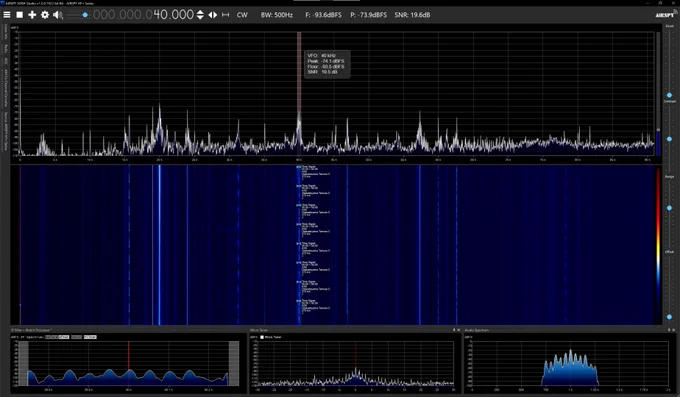Image resolution: width=680 pixels, height=397 pixels.
Task: Click the plus icon to add a new slice
Action: pos(32,15)
